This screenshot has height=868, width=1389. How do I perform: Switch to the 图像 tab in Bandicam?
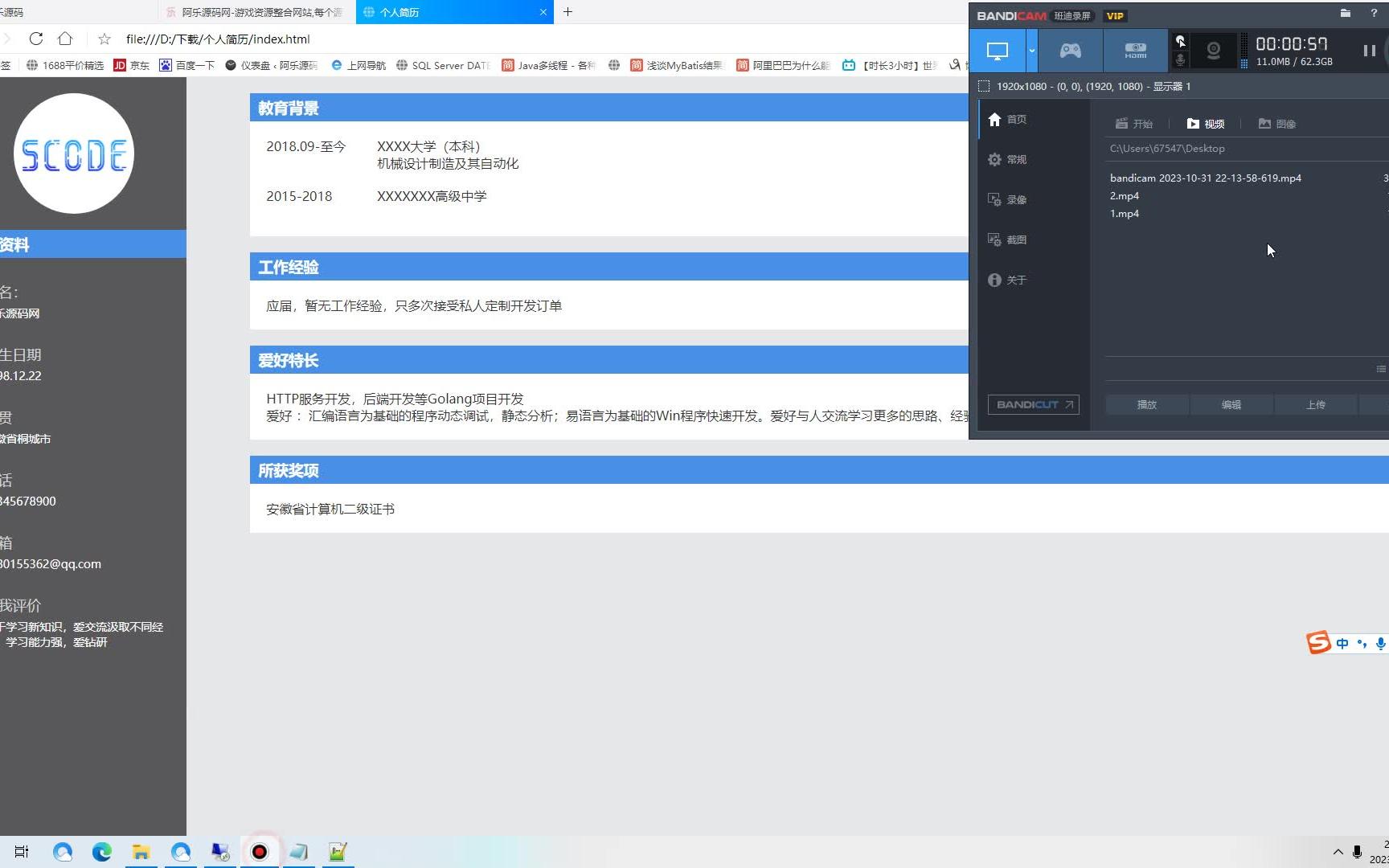coord(1277,124)
